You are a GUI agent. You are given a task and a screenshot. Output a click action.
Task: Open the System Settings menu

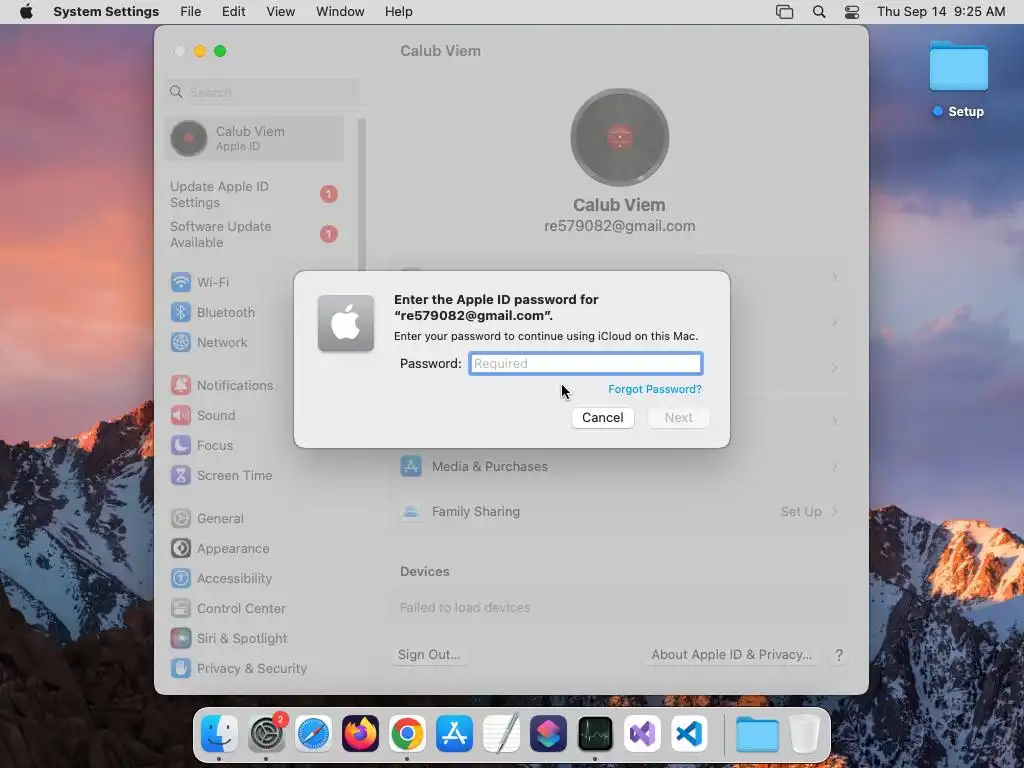coord(106,12)
